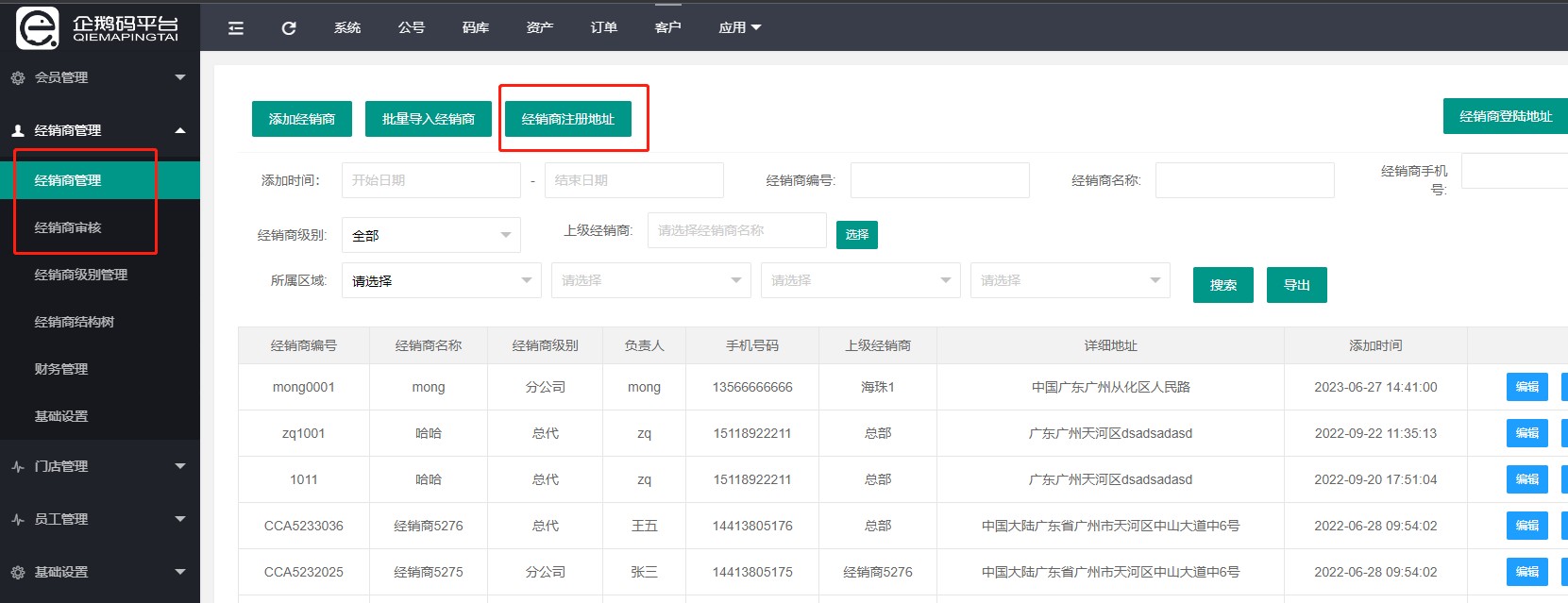1568x603 pixels.
Task: Click the 经销商5275 name cell
Action: pyautogui.click(x=429, y=572)
